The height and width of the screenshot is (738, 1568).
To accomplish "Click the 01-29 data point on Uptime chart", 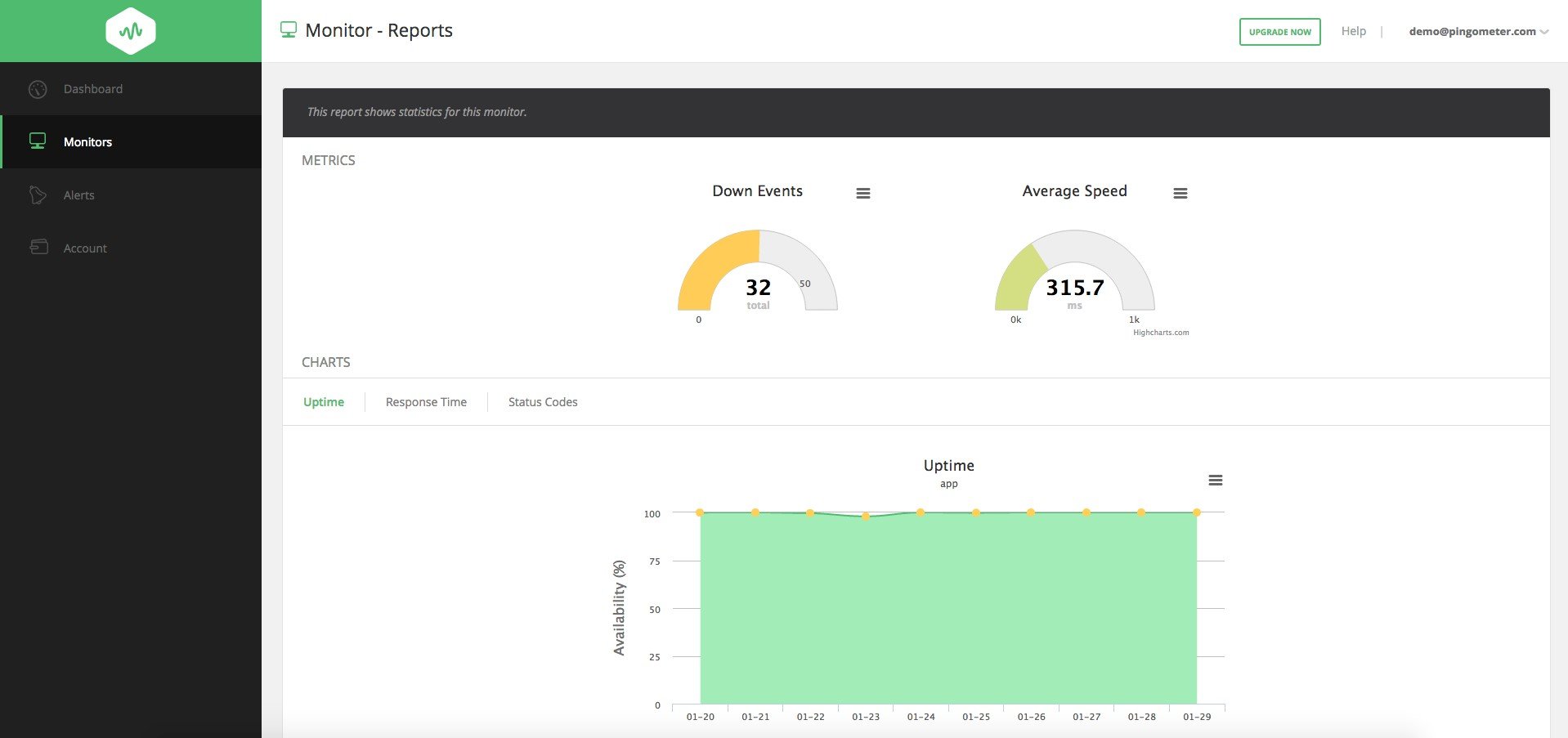I will [x=1197, y=512].
